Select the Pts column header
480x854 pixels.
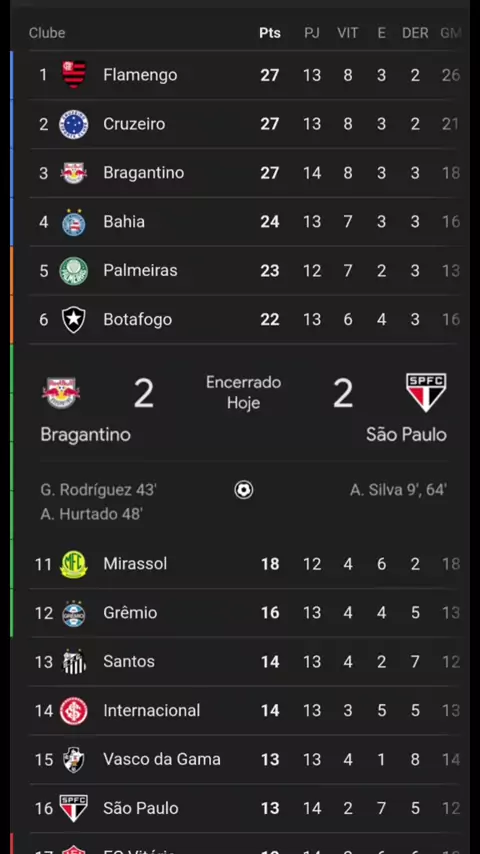[270, 33]
